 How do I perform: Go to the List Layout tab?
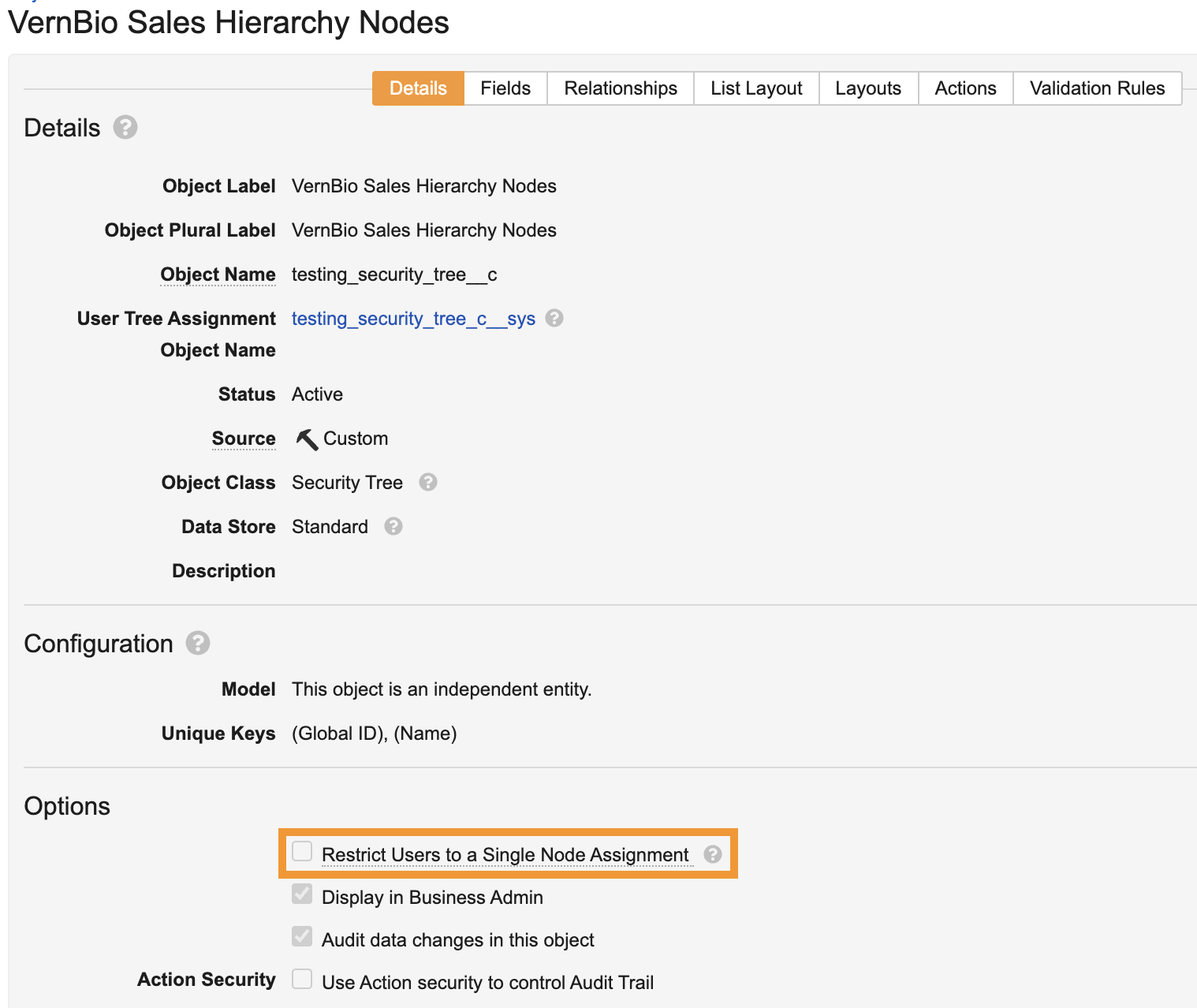756,88
